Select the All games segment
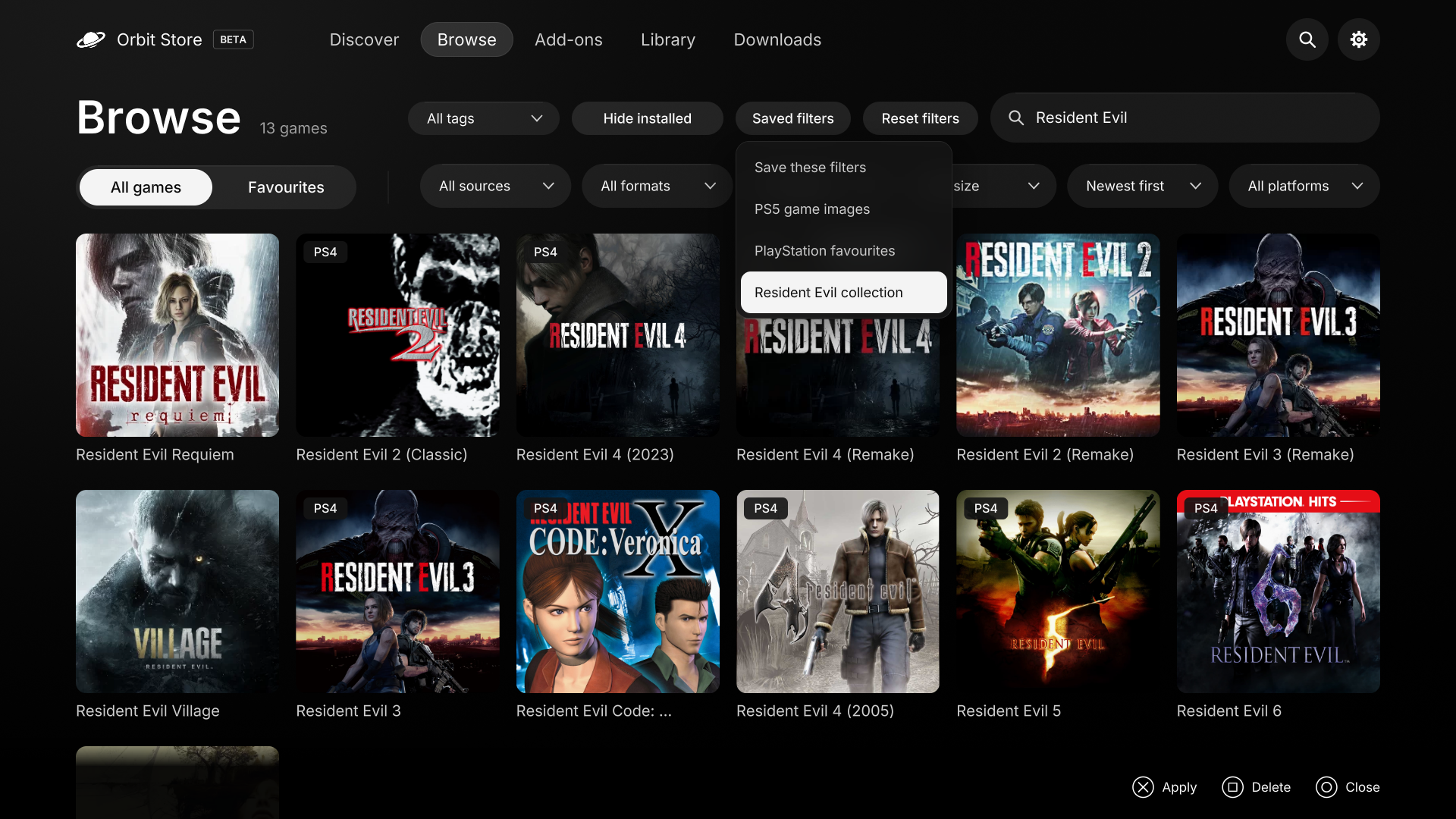 146,187
